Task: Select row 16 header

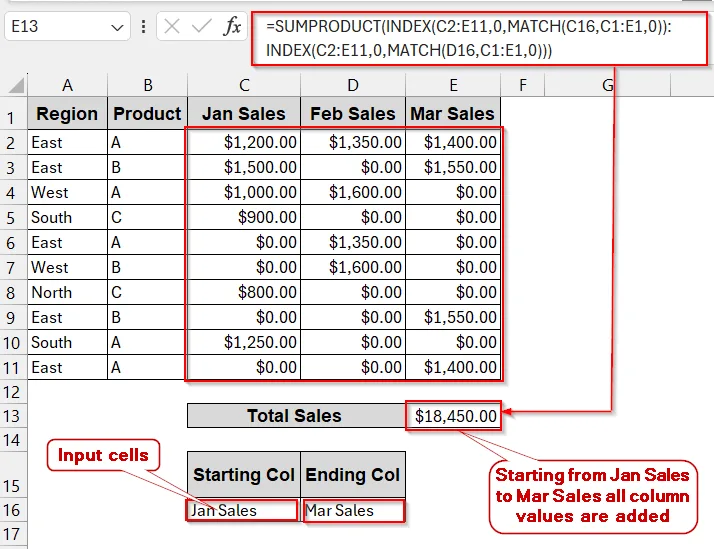Action: (13, 510)
